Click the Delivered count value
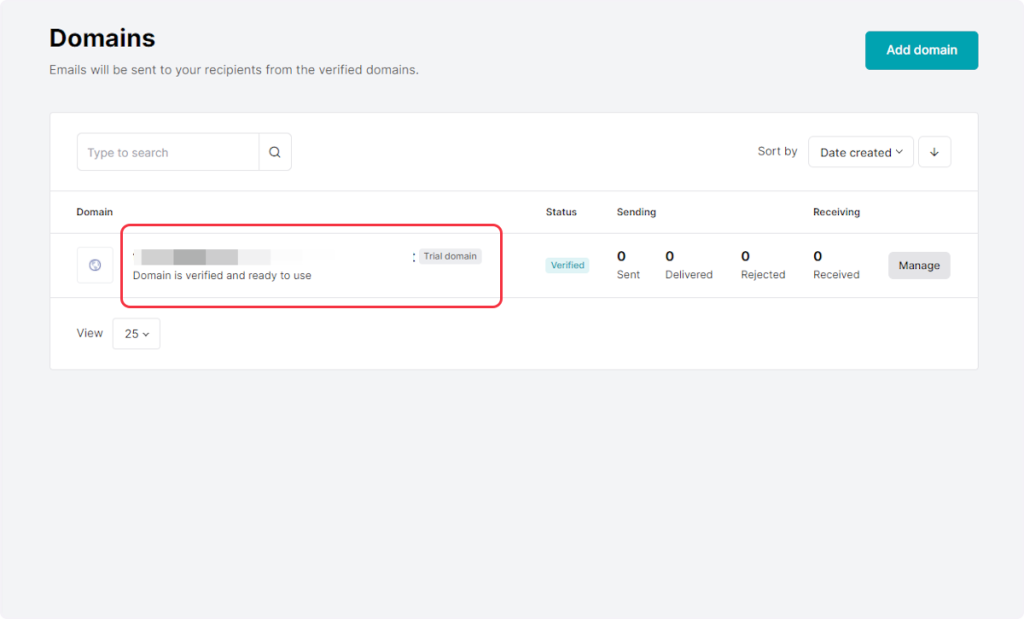The height and width of the screenshot is (619, 1024). tap(670, 257)
